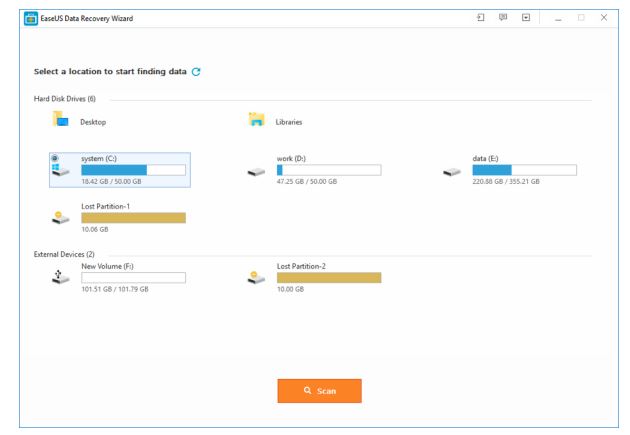Click the 'Lost Partition-1' label
The width and height of the screenshot is (630, 435).
tap(105, 206)
